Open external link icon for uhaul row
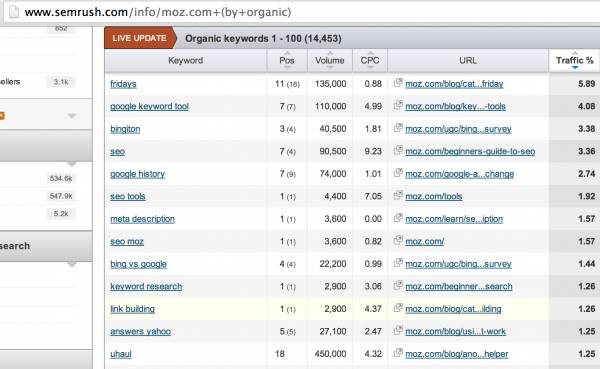 (x=398, y=353)
